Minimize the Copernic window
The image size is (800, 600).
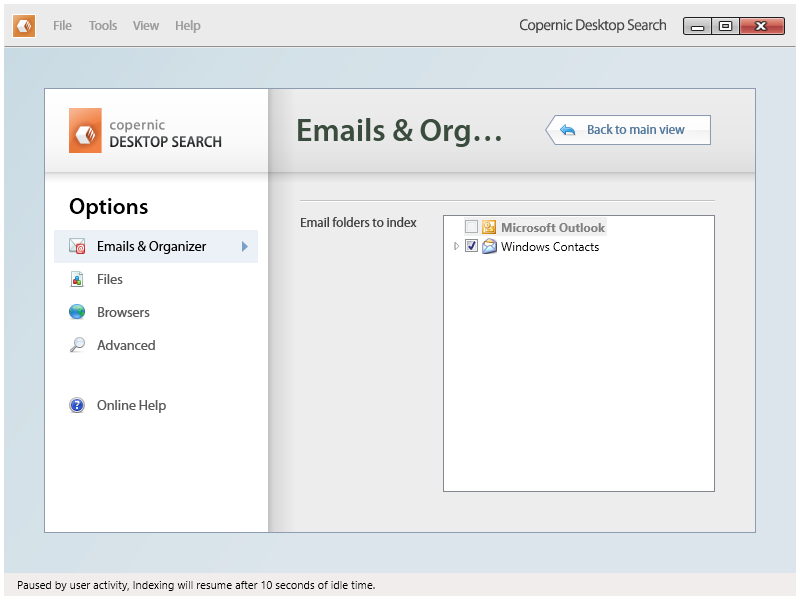(697, 26)
